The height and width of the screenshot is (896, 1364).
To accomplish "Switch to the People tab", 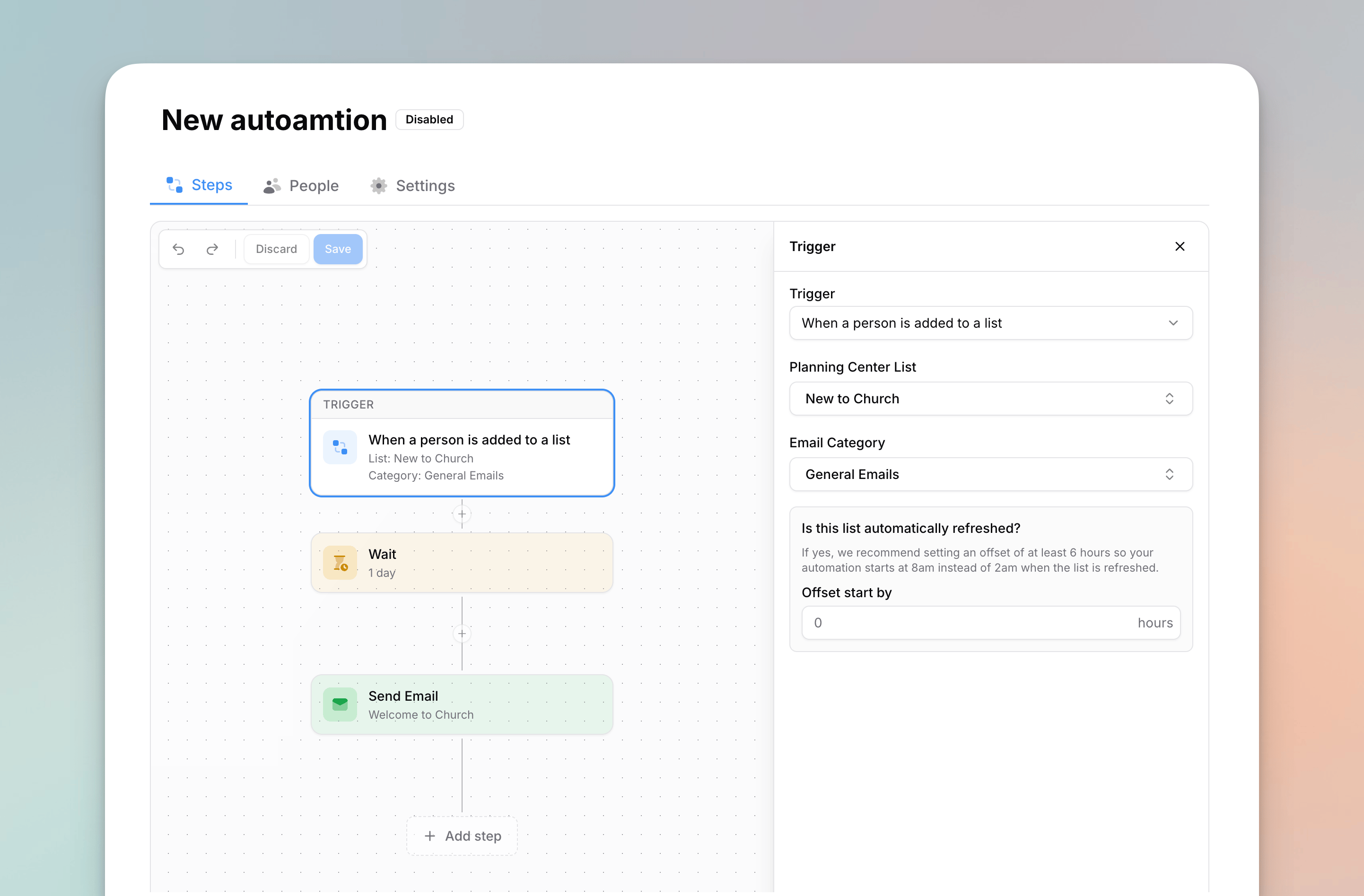I will tap(301, 186).
